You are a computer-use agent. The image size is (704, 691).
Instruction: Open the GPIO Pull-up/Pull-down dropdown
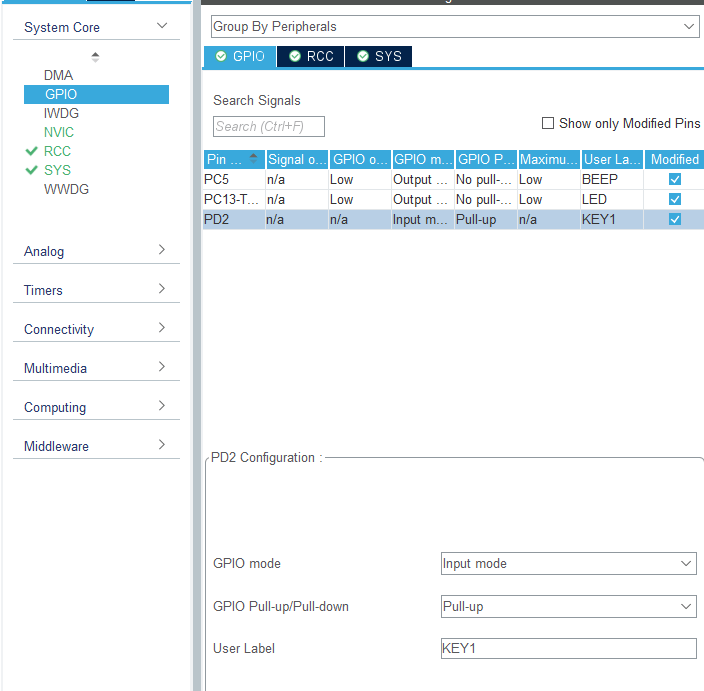point(568,607)
